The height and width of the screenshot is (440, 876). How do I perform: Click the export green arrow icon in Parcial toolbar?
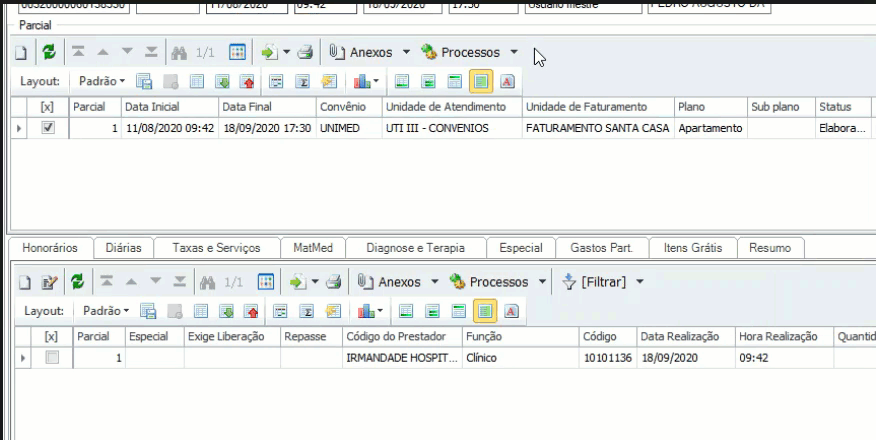tap(270, 52)
